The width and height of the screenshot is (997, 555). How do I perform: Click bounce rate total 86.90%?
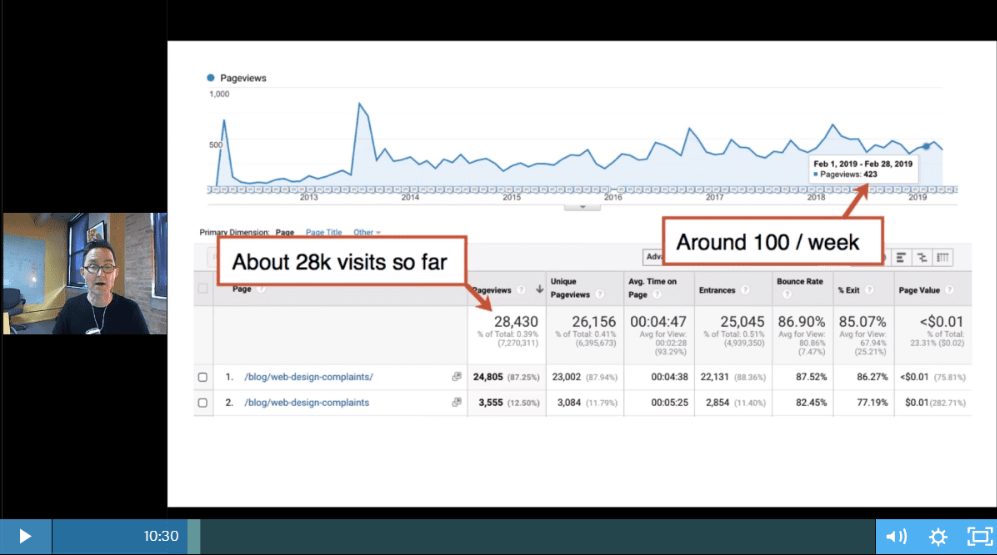(801, 322)
